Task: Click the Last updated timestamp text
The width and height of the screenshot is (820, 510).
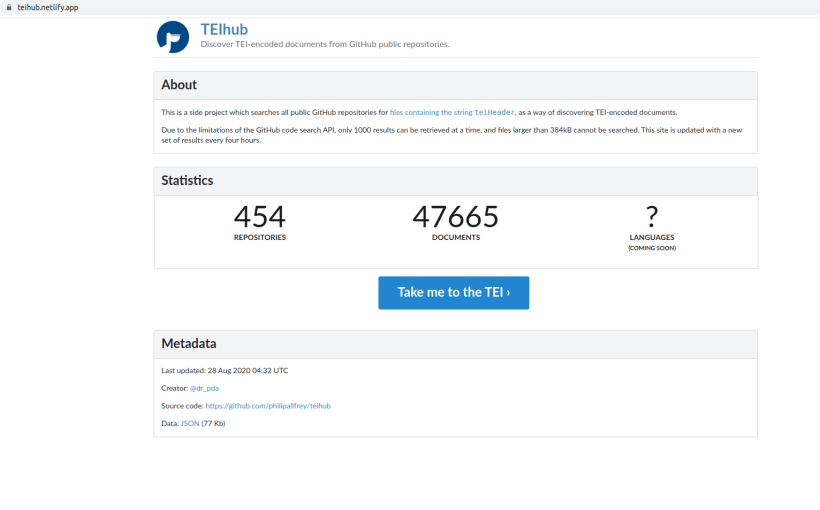Action: point(224,370)
